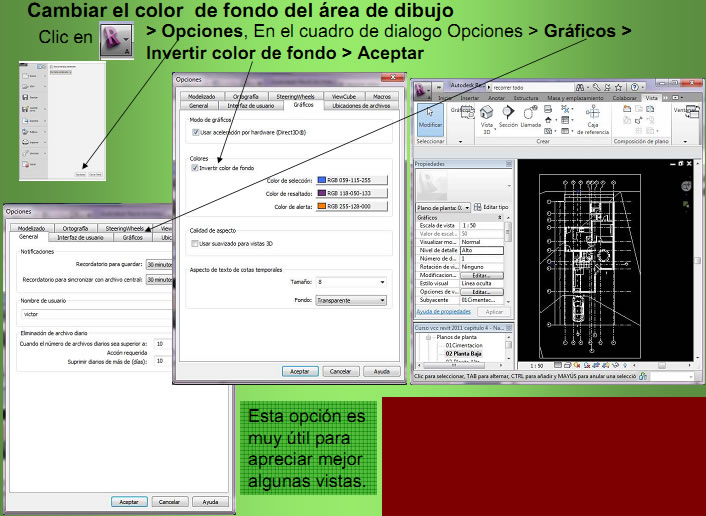Screen dimensions: 706x516
Task: Open the Tamaño dropdown
Action: (350, 283)
